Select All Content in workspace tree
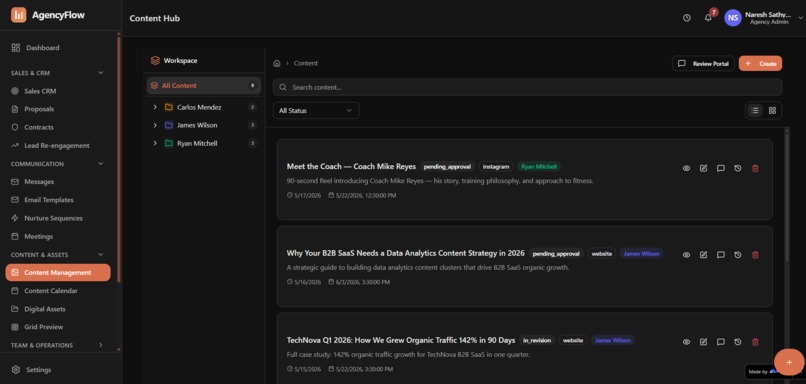This screenshot has height=384, width=806. (204, 86)
